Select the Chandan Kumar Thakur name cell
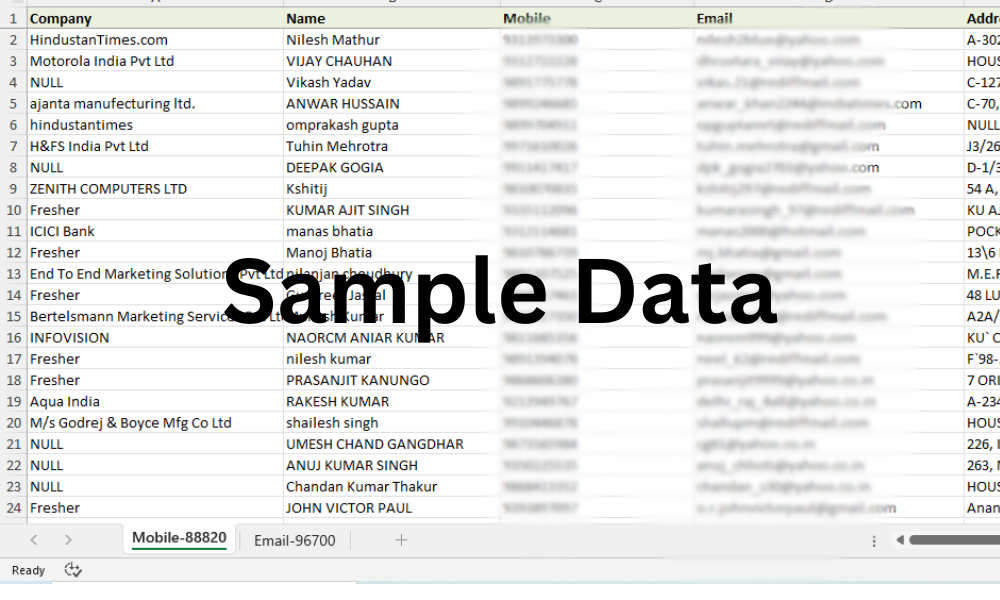Screen dimensions: 1000x600 pos(392,487)
